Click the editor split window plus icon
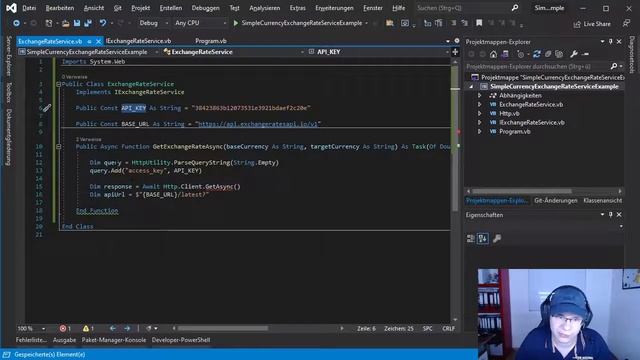 [x=455, y=52]
